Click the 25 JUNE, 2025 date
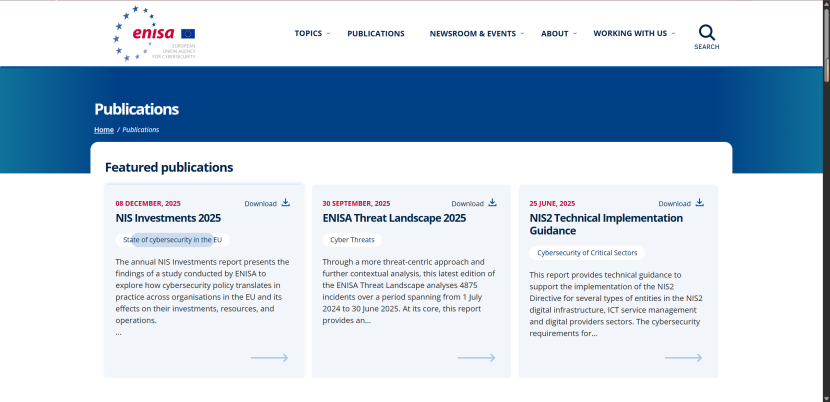 (552, 203)
